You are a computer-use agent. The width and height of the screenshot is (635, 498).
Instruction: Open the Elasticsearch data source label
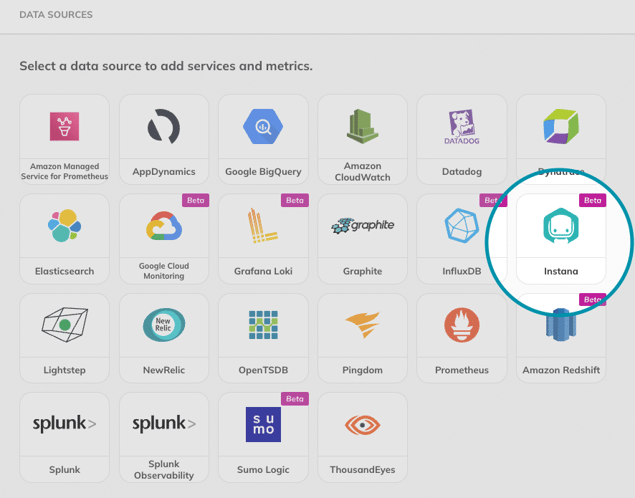point(64,271)
